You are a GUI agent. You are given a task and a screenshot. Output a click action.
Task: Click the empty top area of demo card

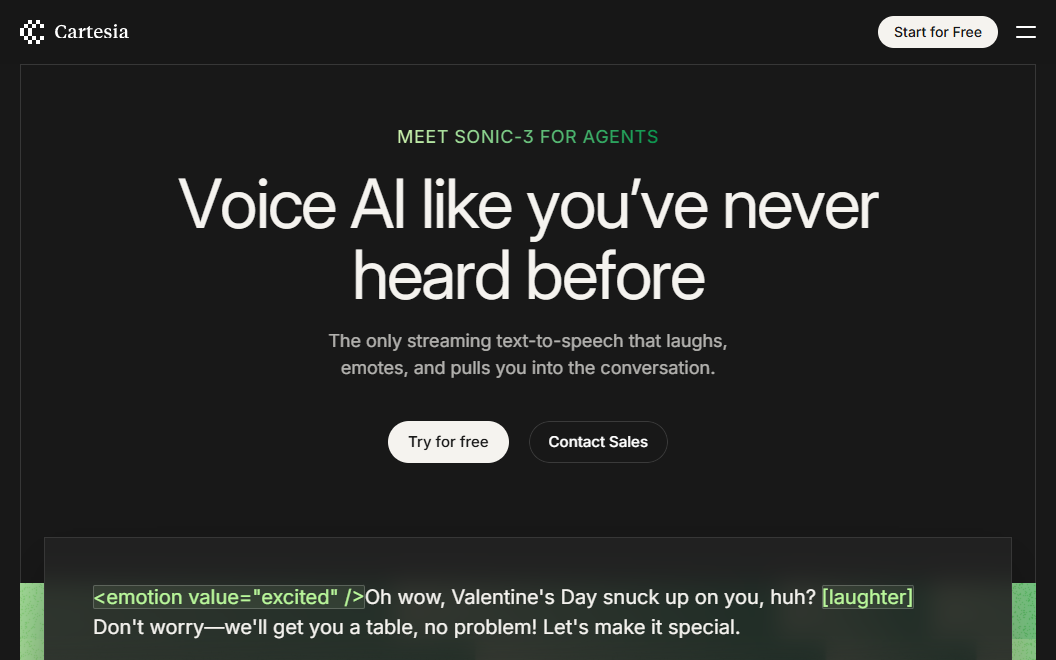pos(527,558)
